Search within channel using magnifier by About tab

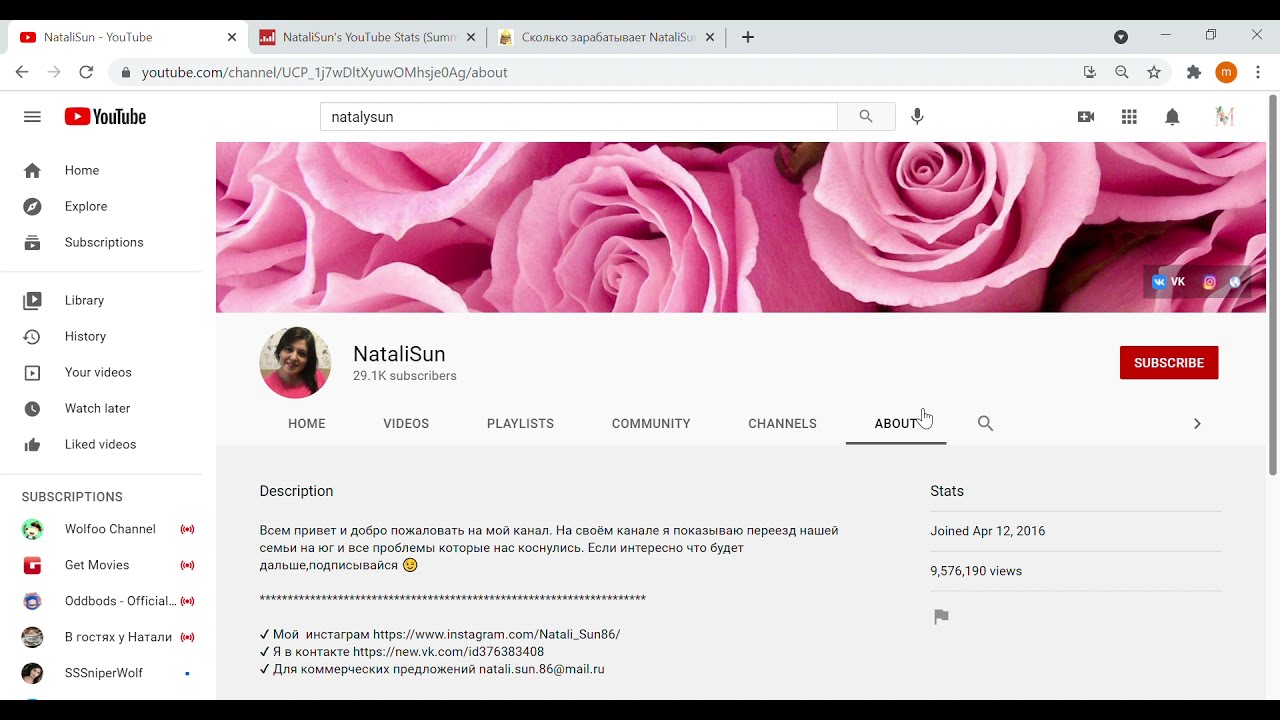985,423
